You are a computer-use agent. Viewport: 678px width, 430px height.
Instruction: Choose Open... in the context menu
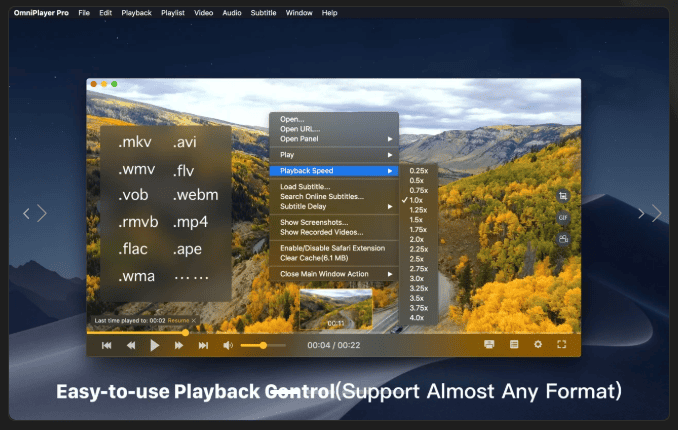point(333,119)
